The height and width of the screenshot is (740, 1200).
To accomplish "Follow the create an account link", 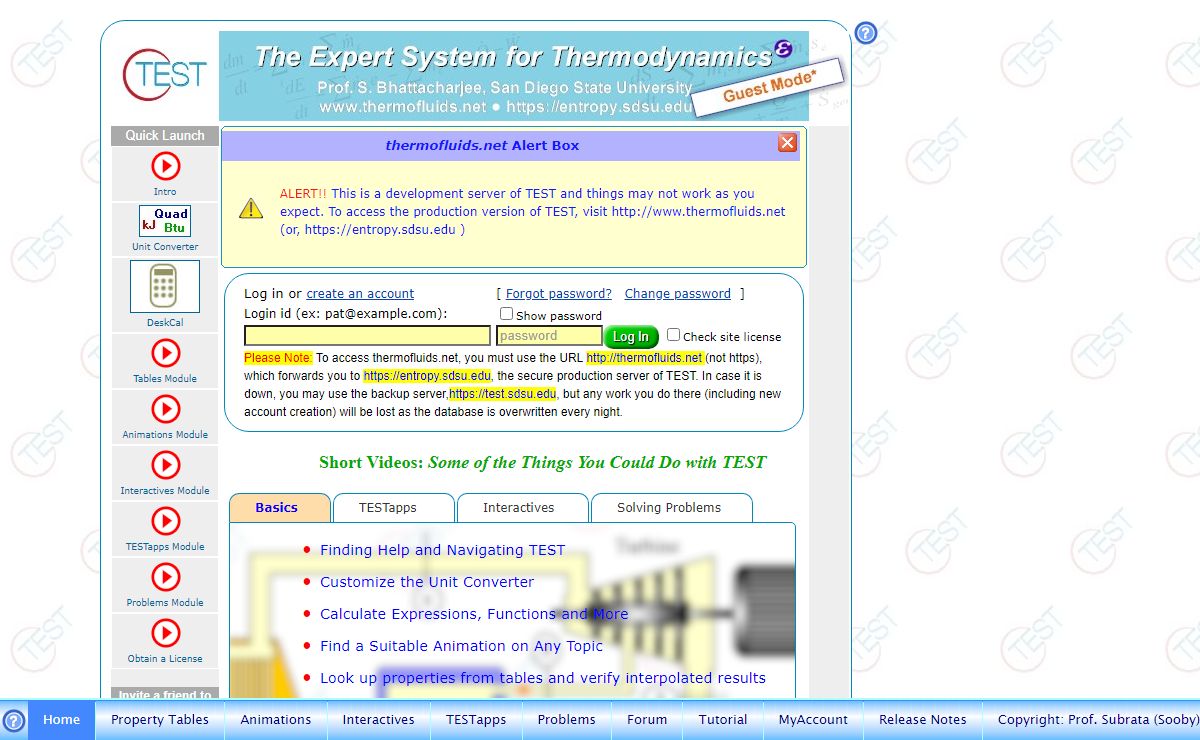I will pos(360,294).
